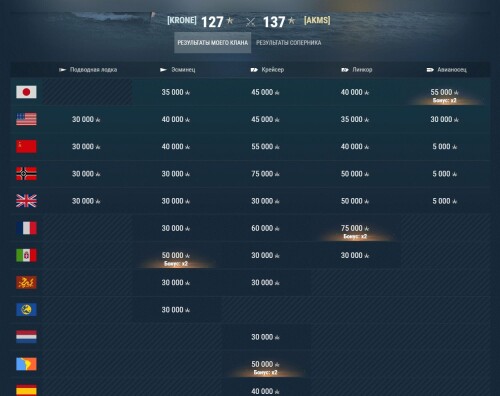Screen dimensions: 500x396
Task: Select the USA flag icon
Action: pyautogui.click(x=26, y=119)
